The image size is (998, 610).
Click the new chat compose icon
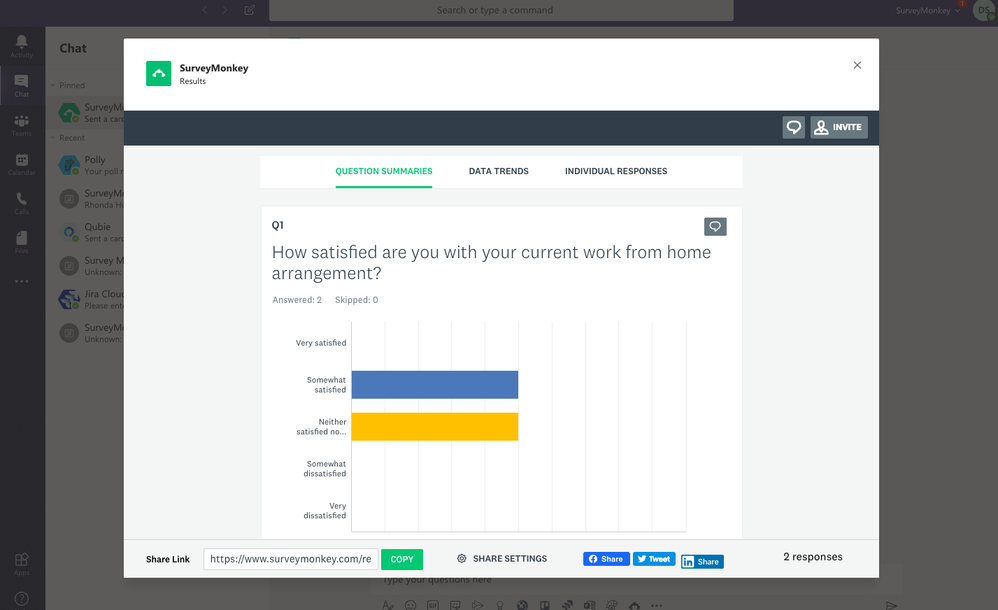[x=250, y=10]
